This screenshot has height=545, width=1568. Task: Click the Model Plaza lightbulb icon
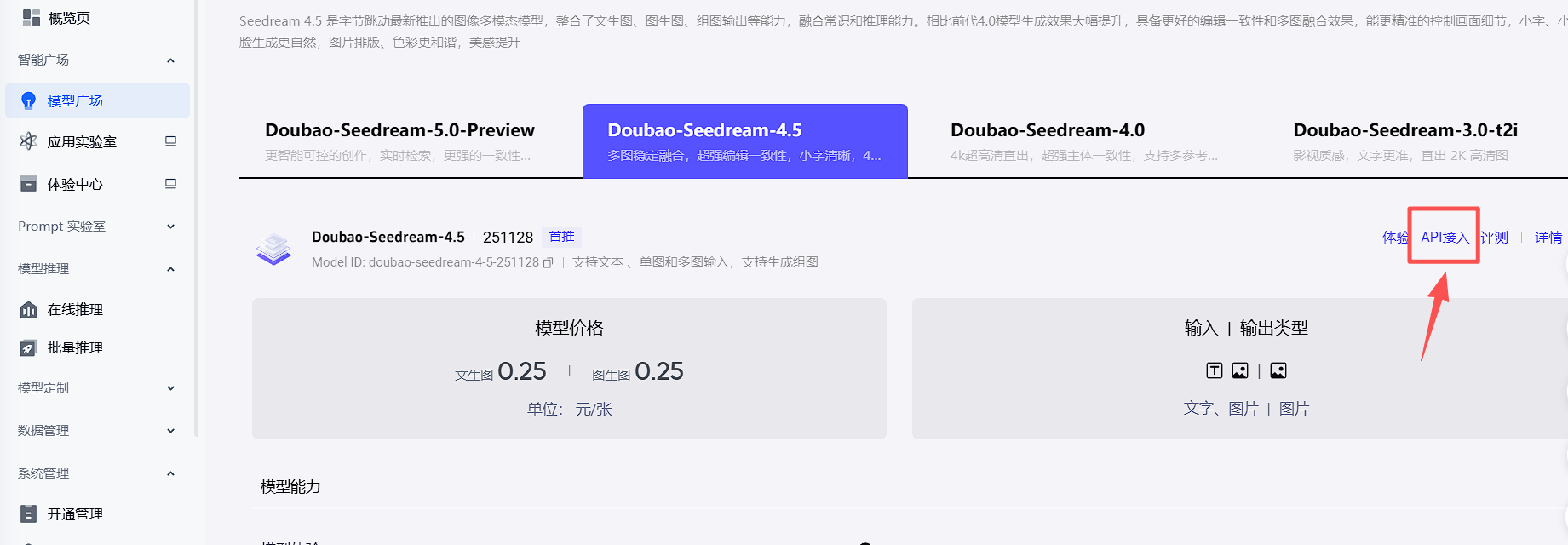[29, 100]
